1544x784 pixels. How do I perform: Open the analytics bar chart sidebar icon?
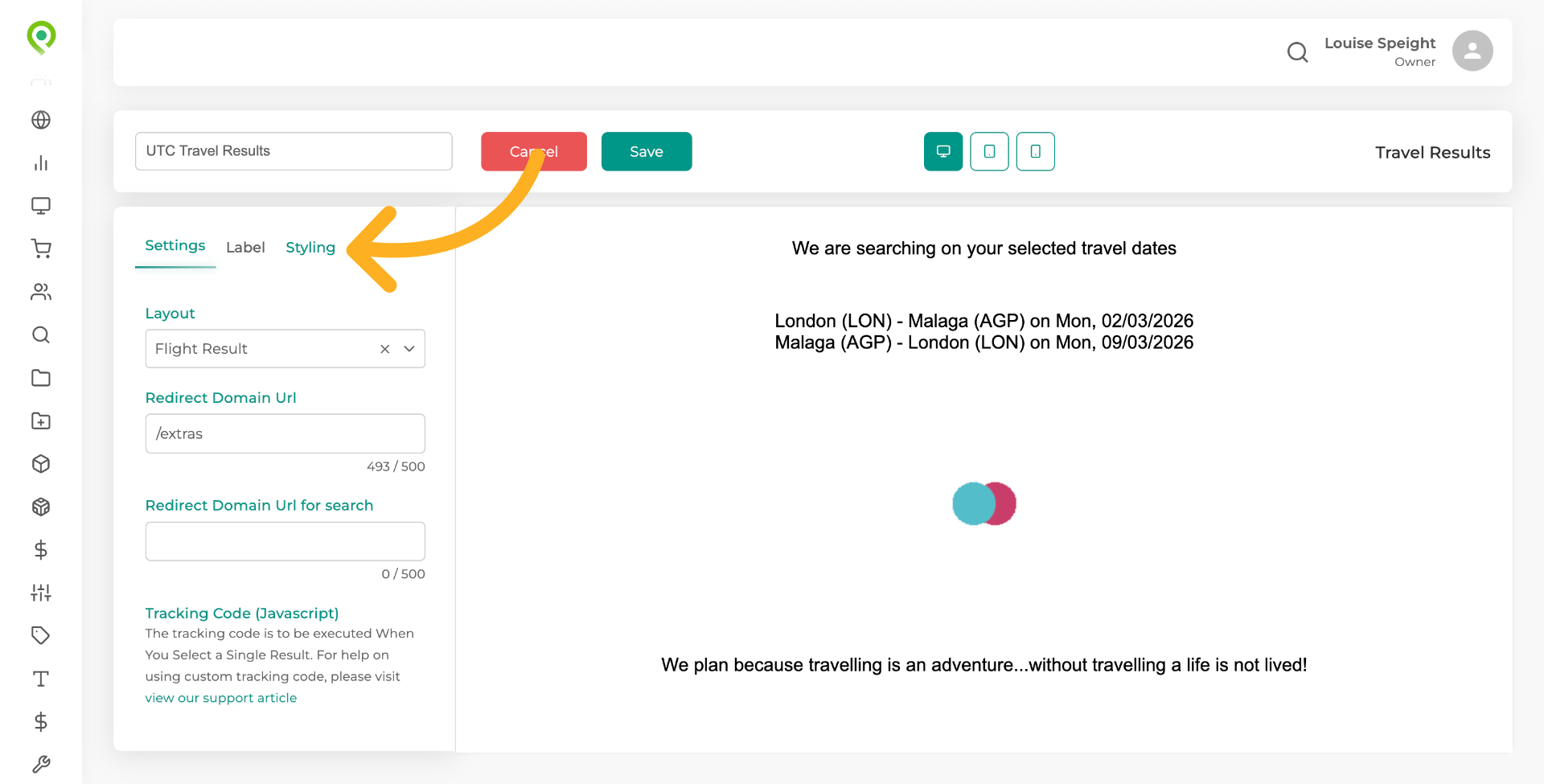pos(41,163)
